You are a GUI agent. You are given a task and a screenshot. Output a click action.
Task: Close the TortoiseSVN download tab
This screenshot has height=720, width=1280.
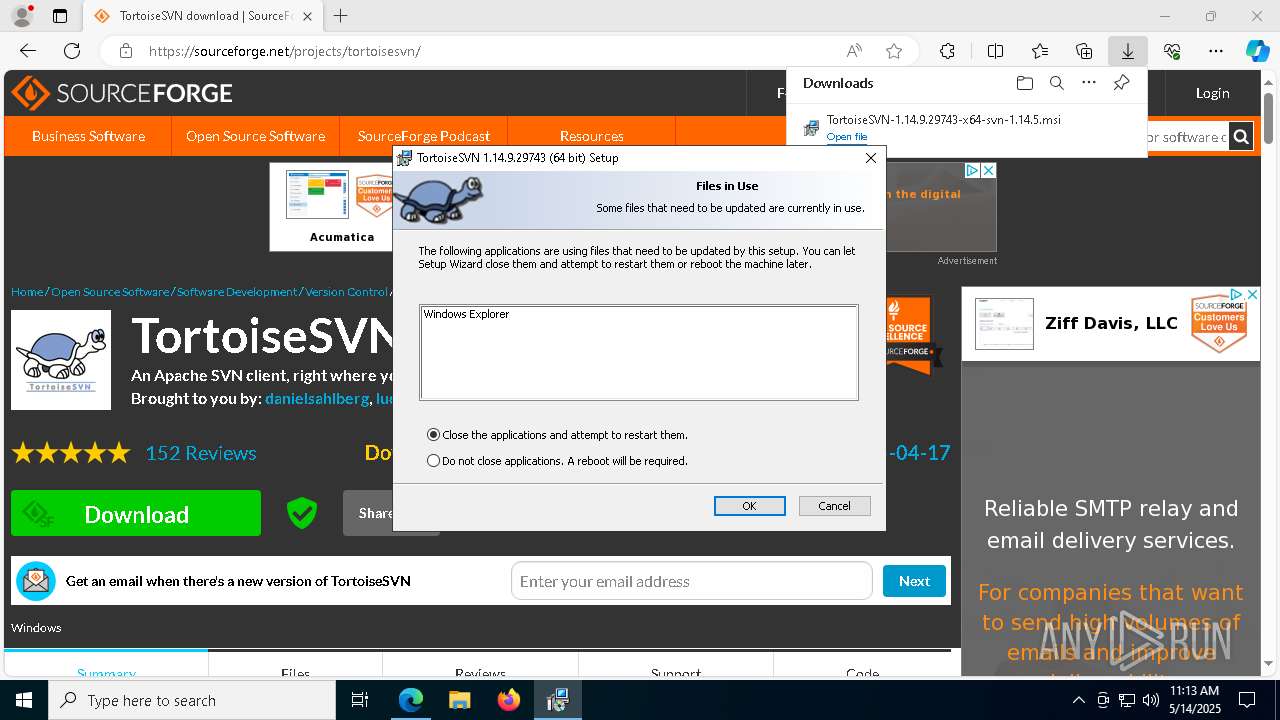pos(307,16)
